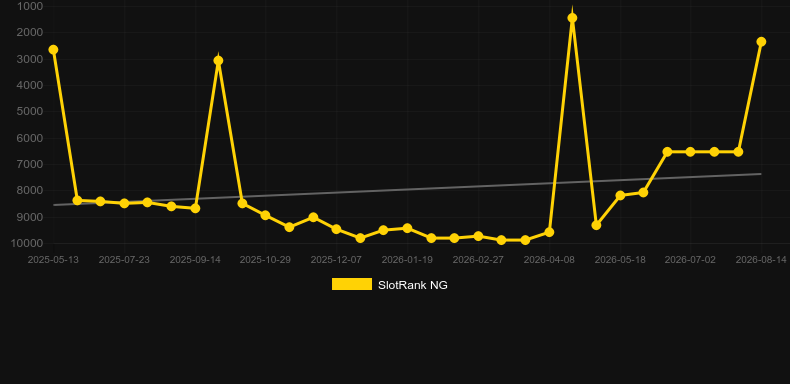Select the data point for 2026-07-02
This screenshot has width=790, height=384.
coord(690,152)
